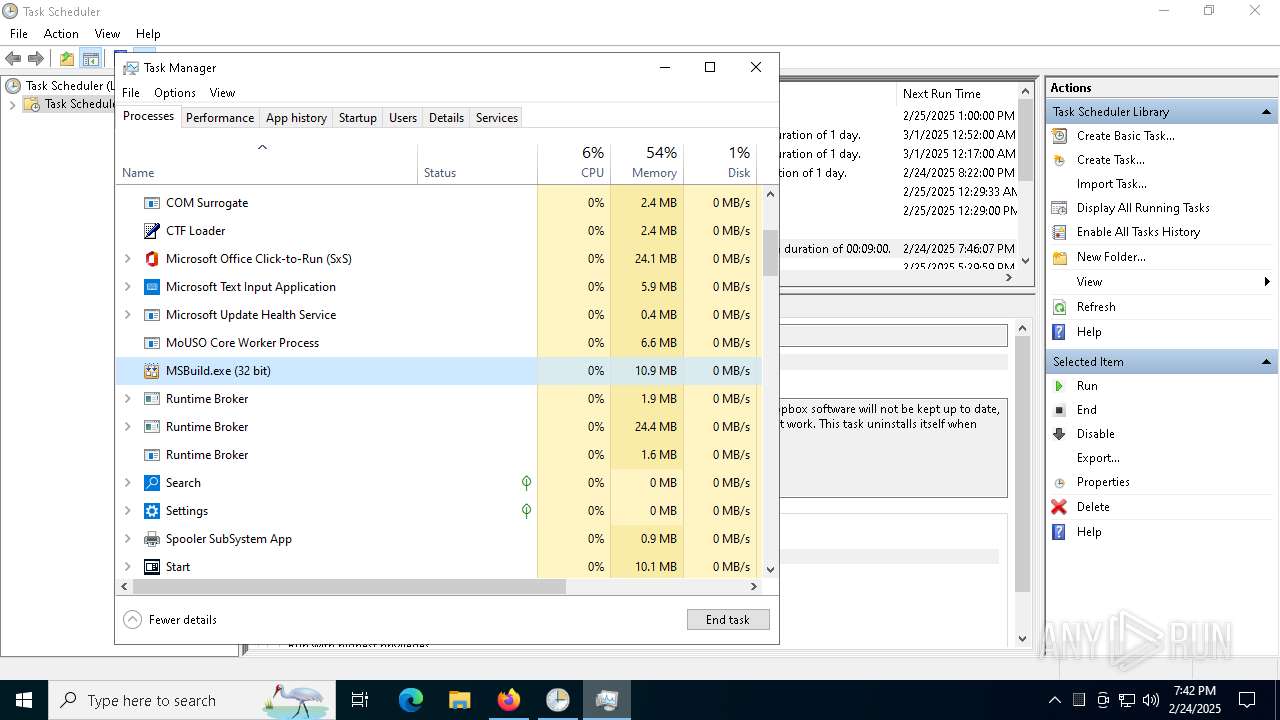Click the taskbar search box
Screen dimensions: 1280x720
coord(190,700)
